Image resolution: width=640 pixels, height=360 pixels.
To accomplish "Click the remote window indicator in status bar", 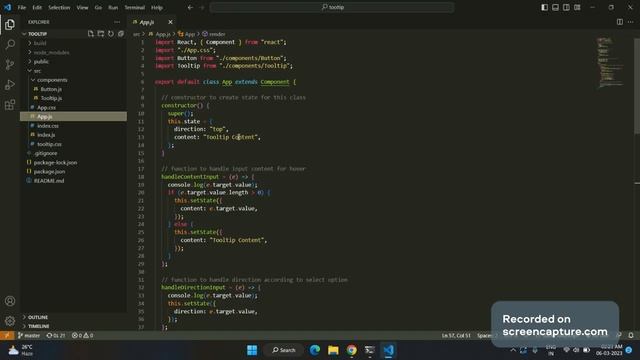I will point(7,336).
